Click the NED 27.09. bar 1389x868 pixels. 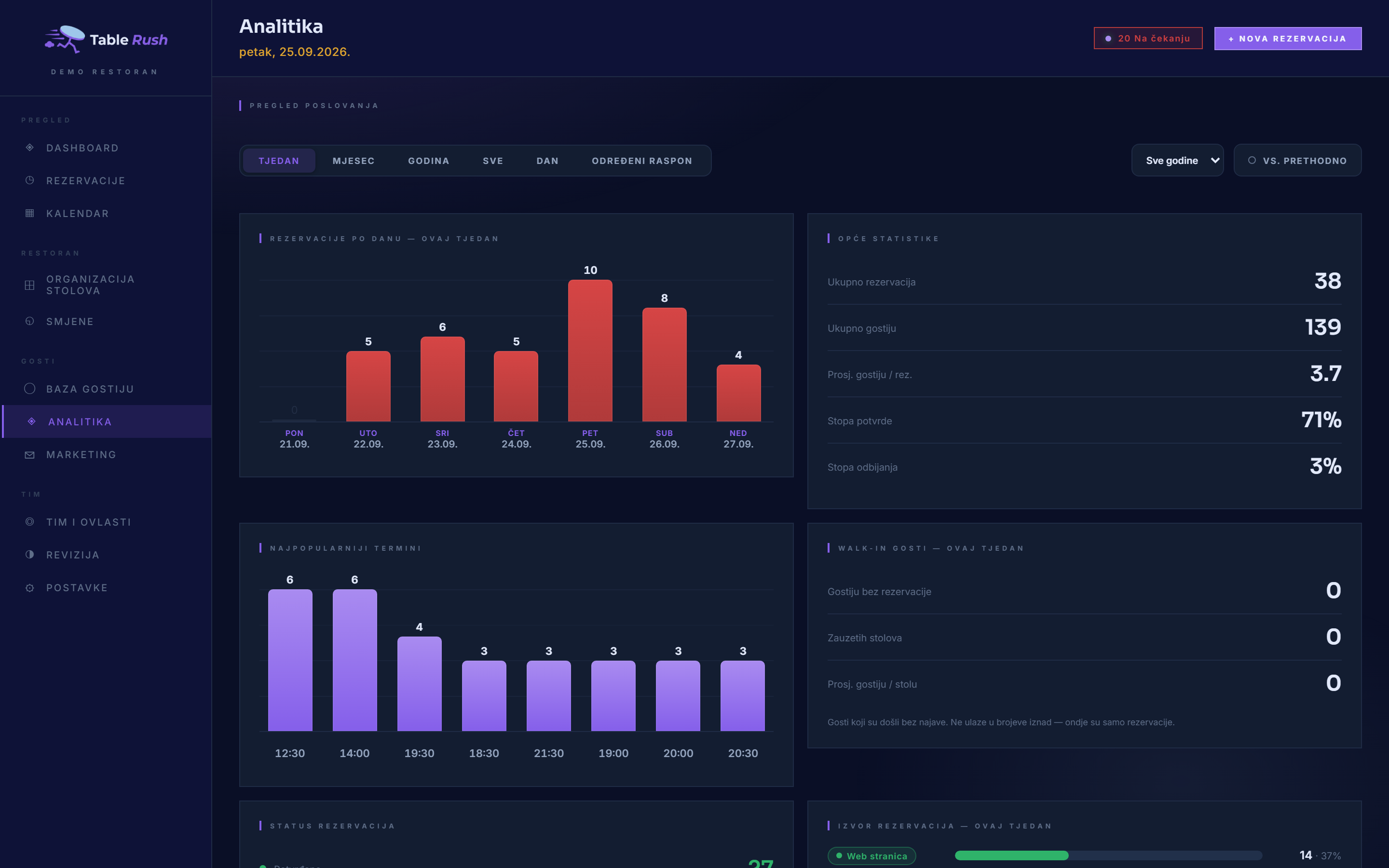(x=738, y=393)
